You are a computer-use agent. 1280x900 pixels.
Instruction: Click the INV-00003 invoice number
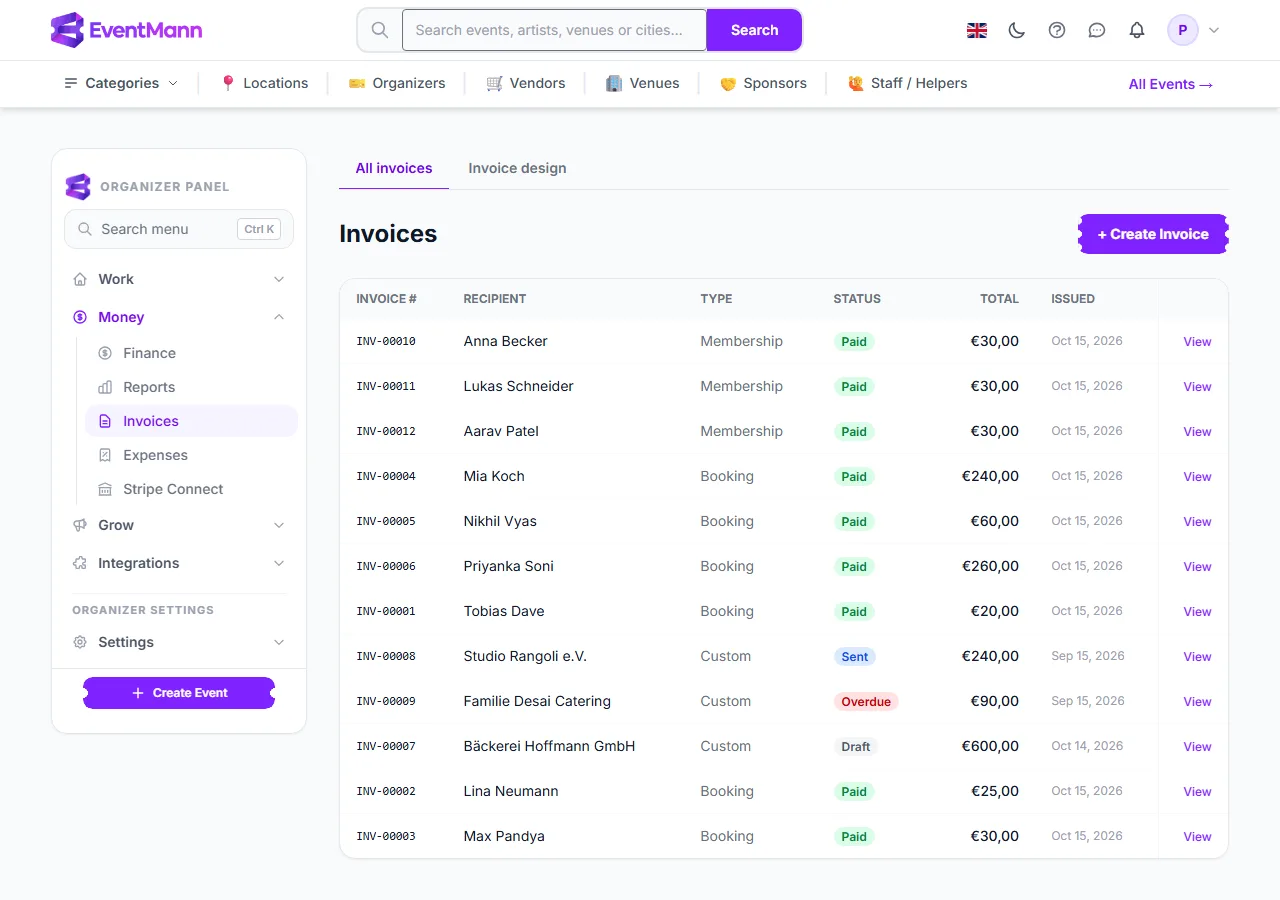pos(386,836)
